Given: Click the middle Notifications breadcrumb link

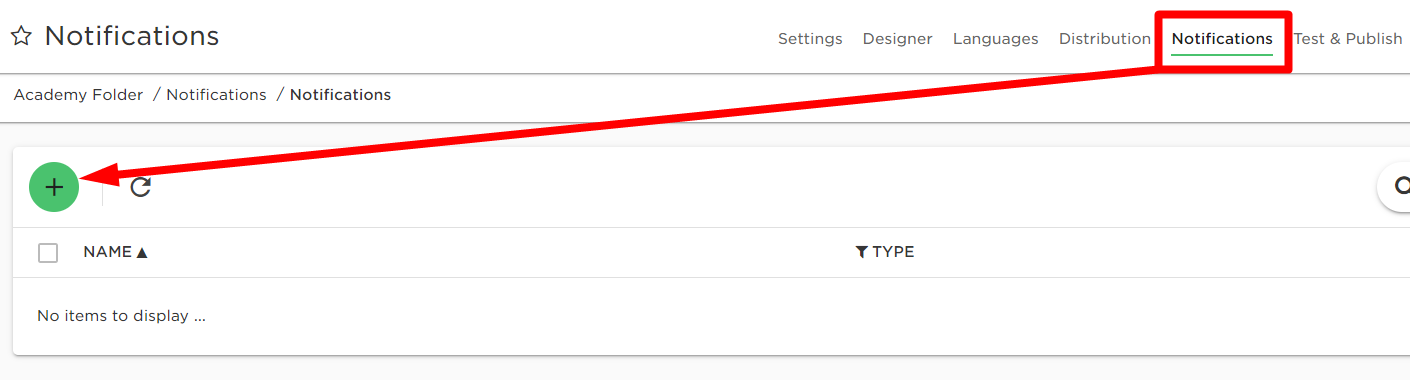Looking at the screenshot, I should tap(216, 95).
